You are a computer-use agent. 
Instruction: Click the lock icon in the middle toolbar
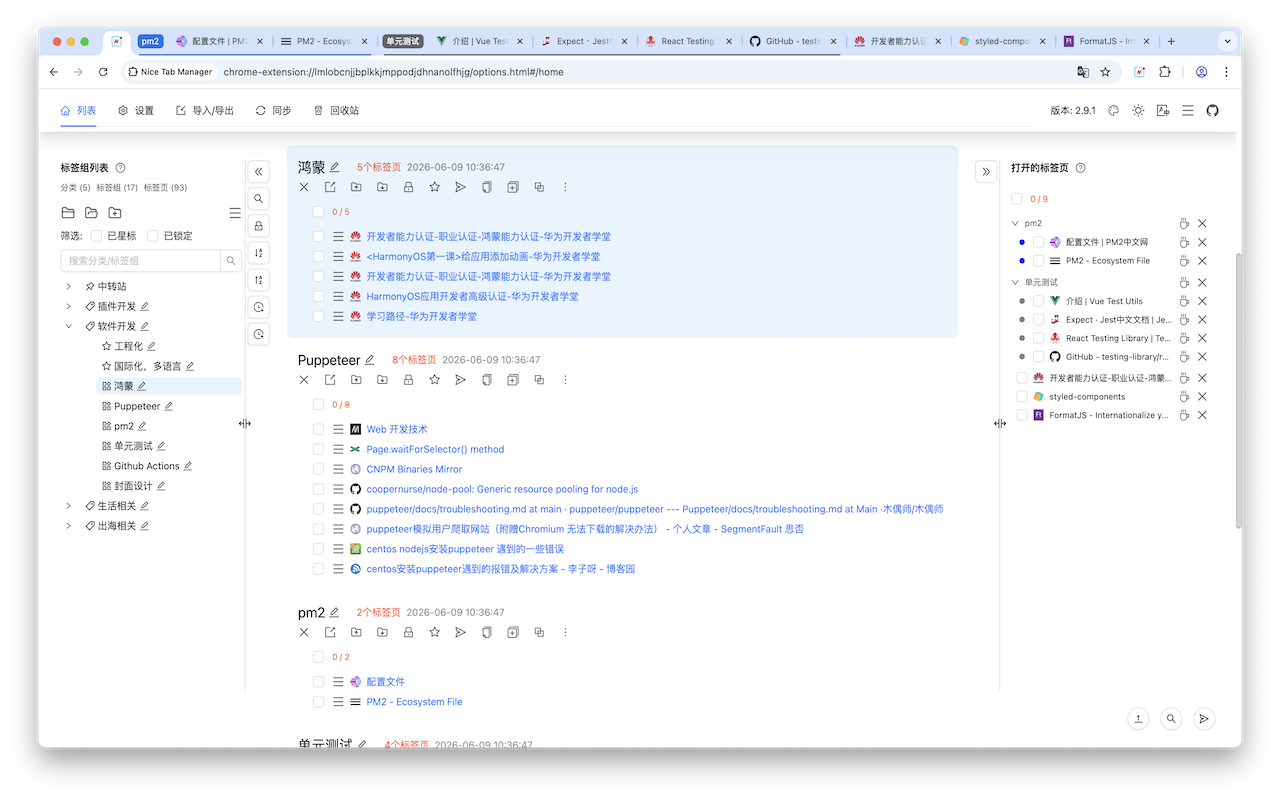[259, 226]
